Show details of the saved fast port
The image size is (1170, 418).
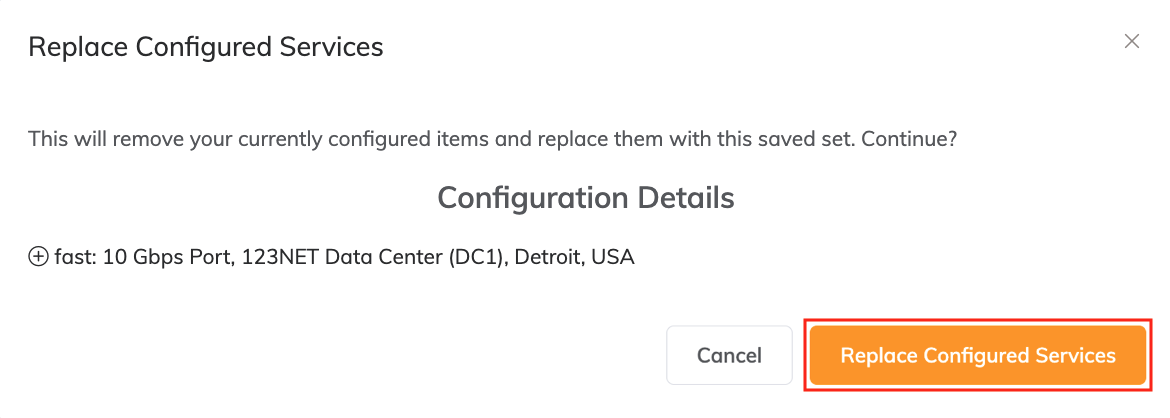coord(38,257)
